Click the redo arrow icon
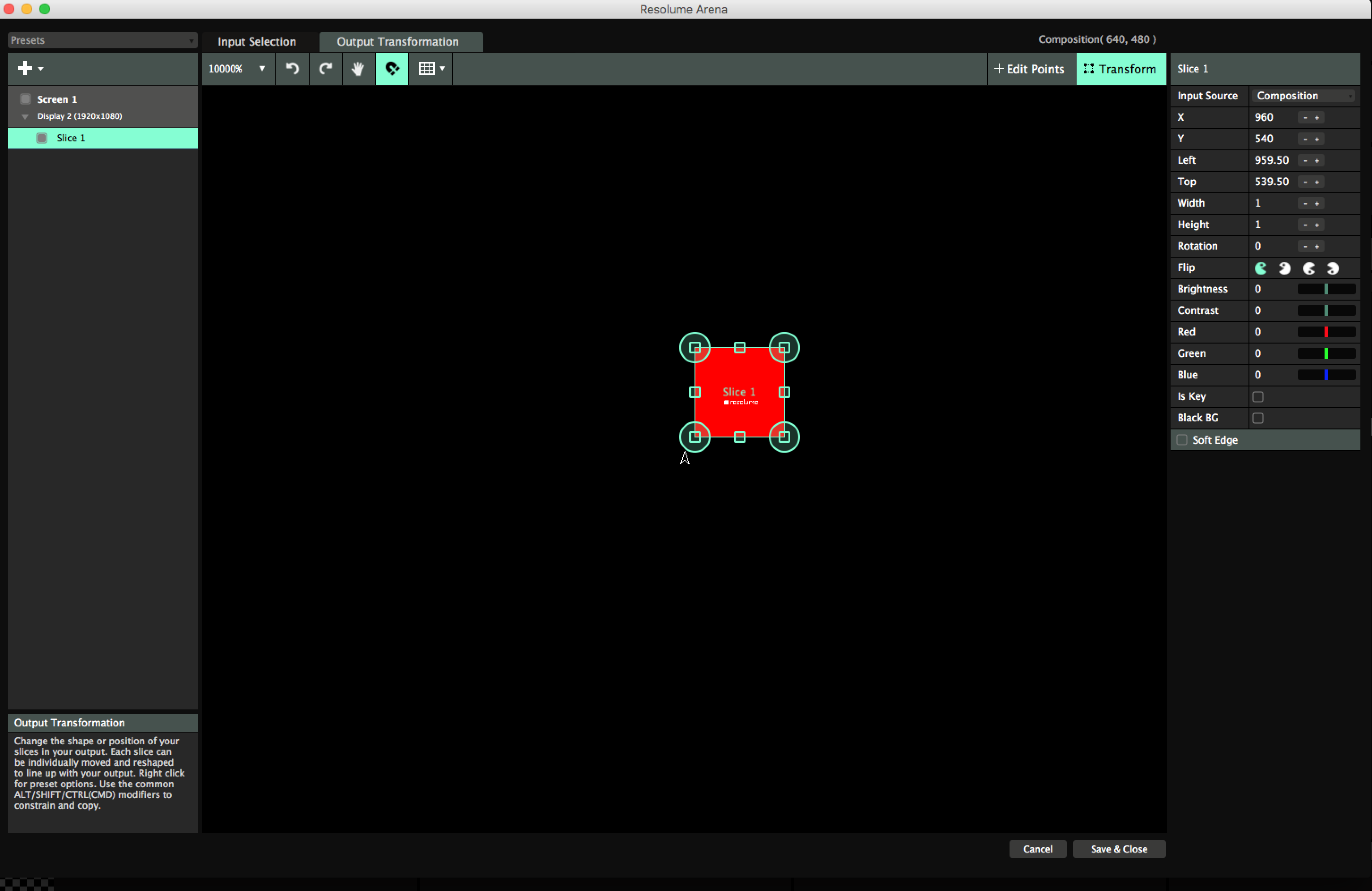 tap(326, 68)
